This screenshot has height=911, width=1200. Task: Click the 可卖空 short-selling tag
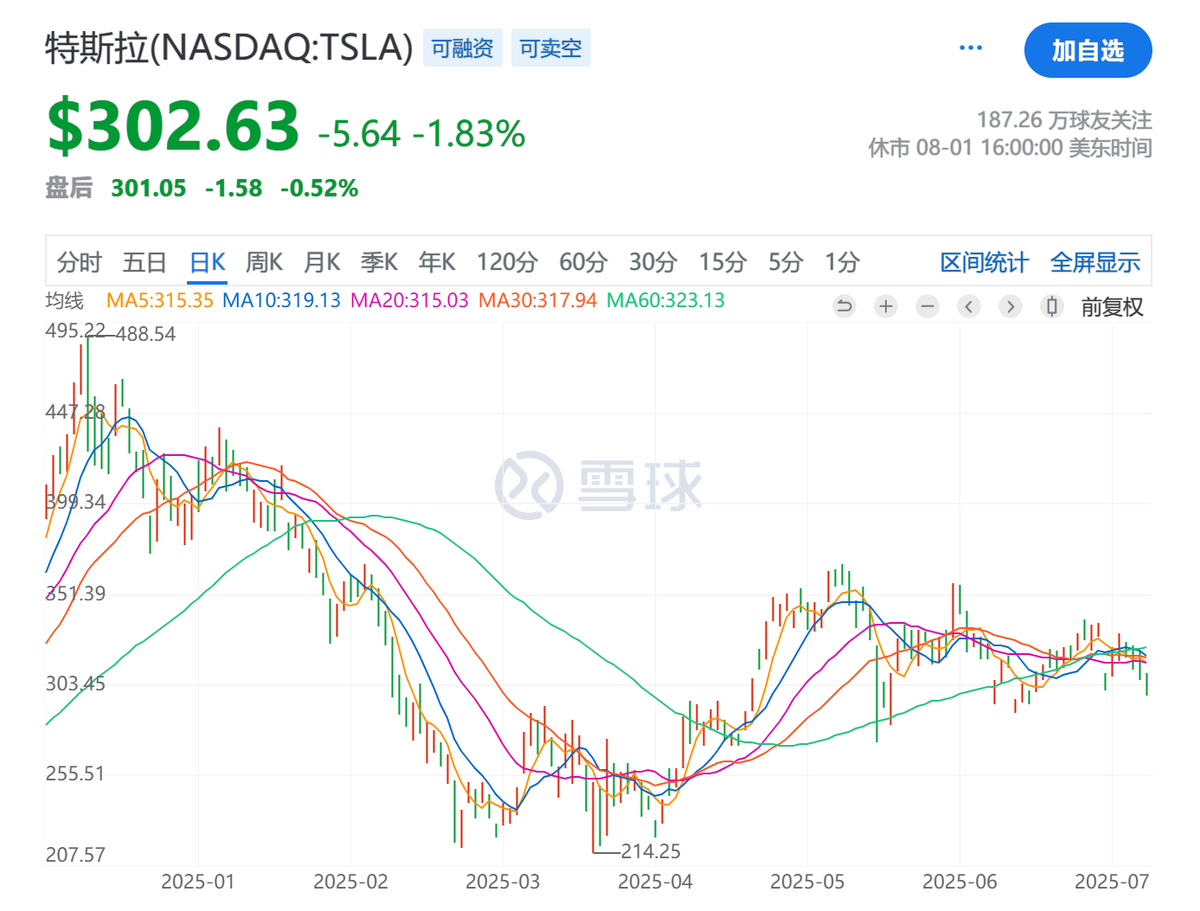click(x=551, y=48)
